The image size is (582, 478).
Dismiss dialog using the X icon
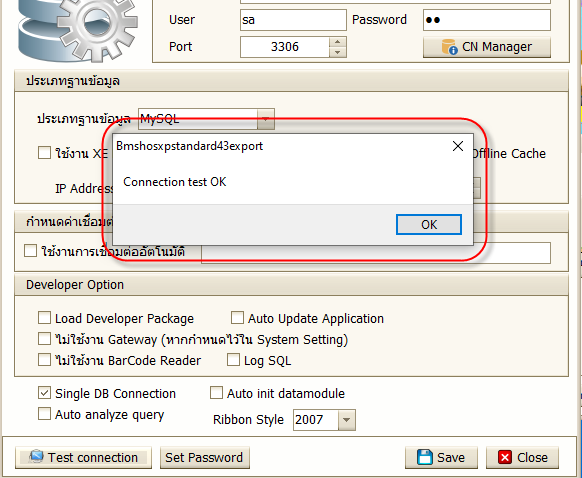pos(458,146)
